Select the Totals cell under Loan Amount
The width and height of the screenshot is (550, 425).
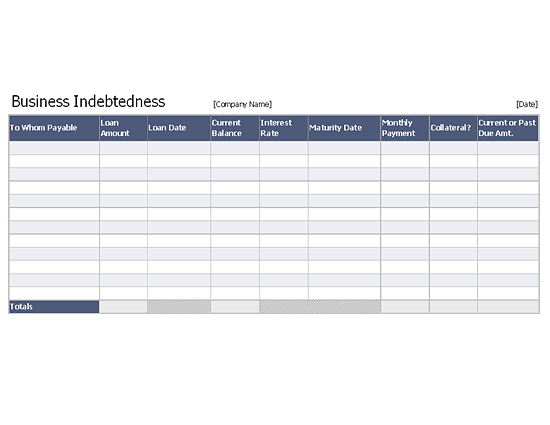(123, 307)
